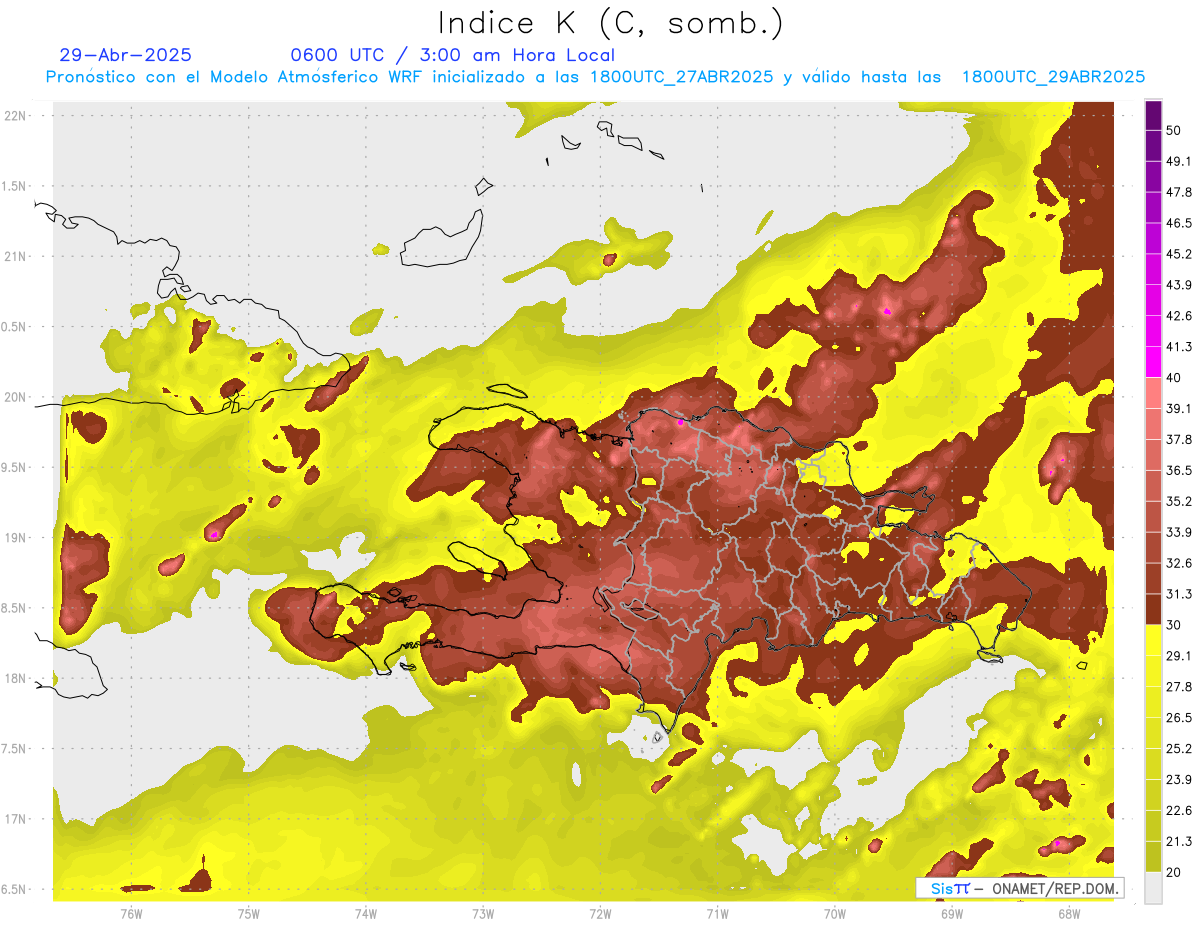Click the color bar label '40'

[x=1174, y=378]
